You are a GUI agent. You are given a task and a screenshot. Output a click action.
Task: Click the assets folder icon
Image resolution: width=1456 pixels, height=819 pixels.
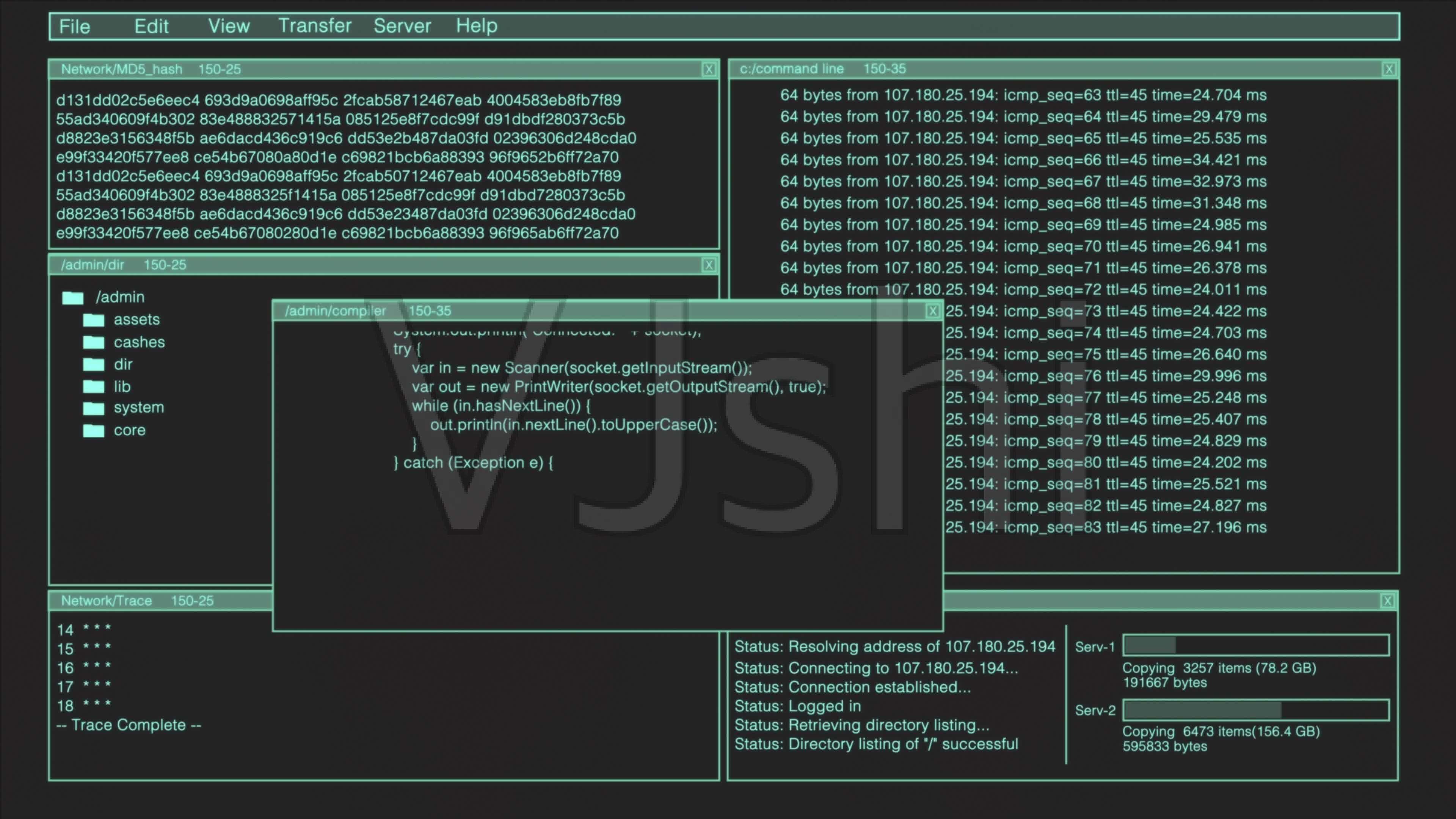[94, 320]
